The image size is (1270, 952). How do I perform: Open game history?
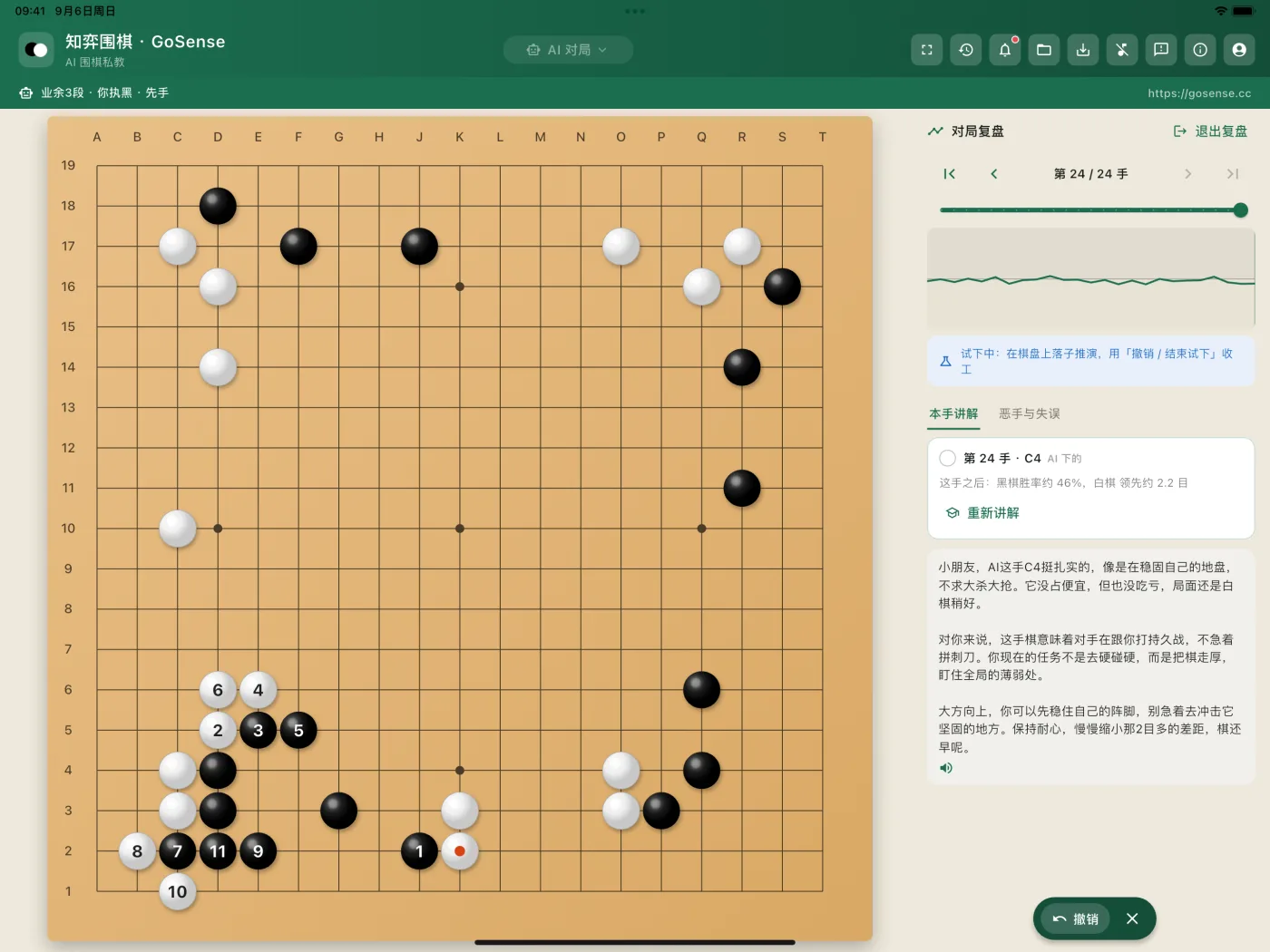coord(966,50)
